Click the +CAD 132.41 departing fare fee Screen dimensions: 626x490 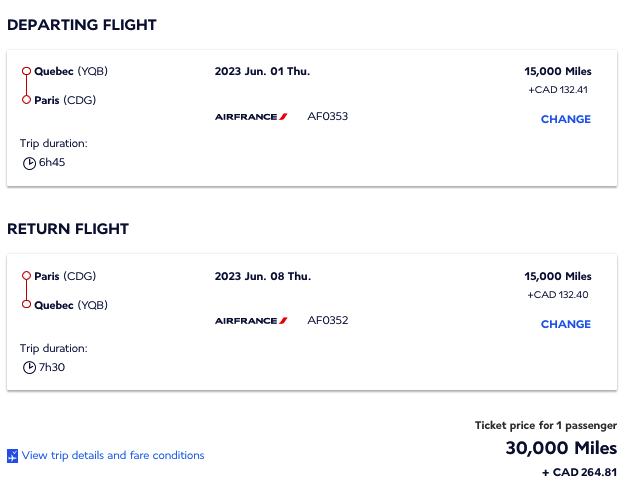pyautogui.click(x=559, y=90)
